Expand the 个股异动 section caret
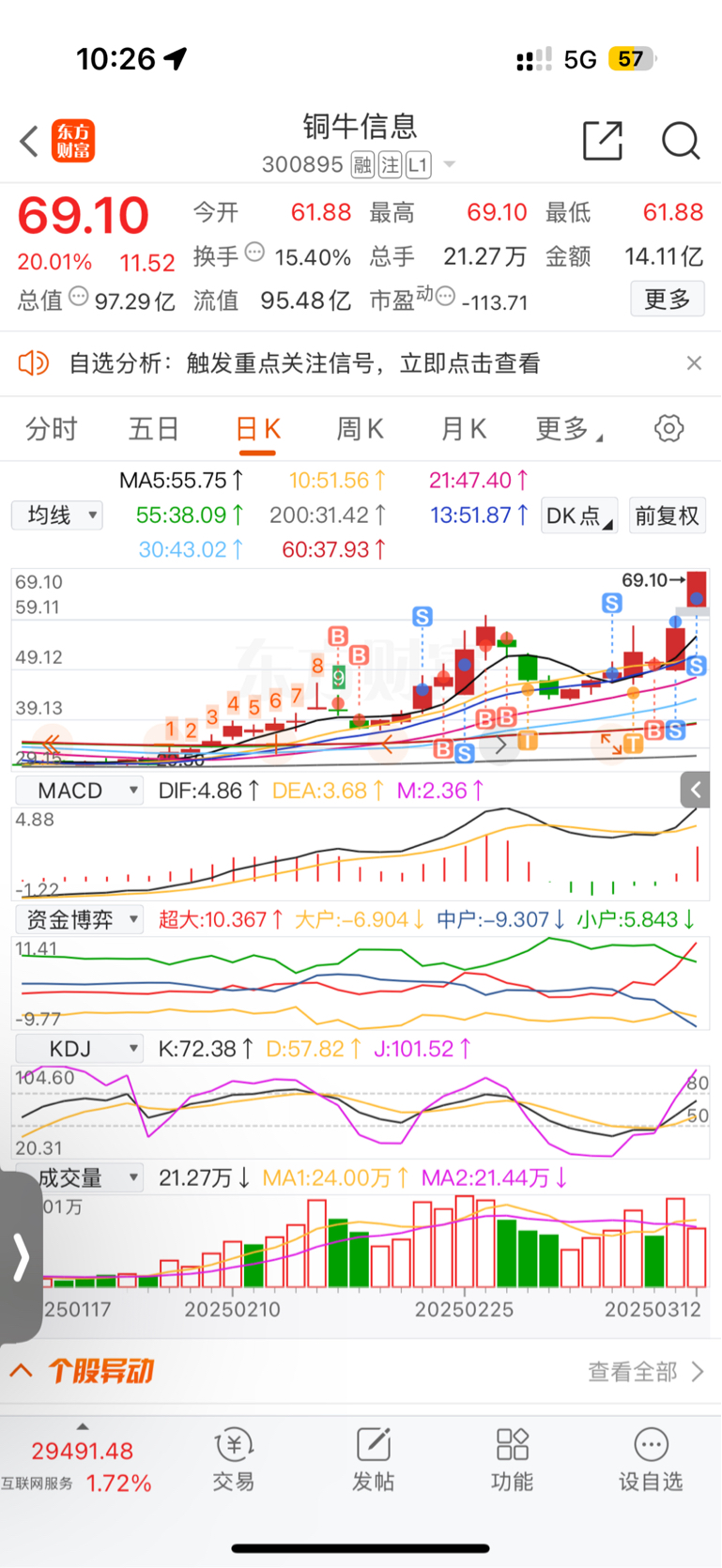Viewport: 722px width, 1568px height. click(x=21, y=1371)
